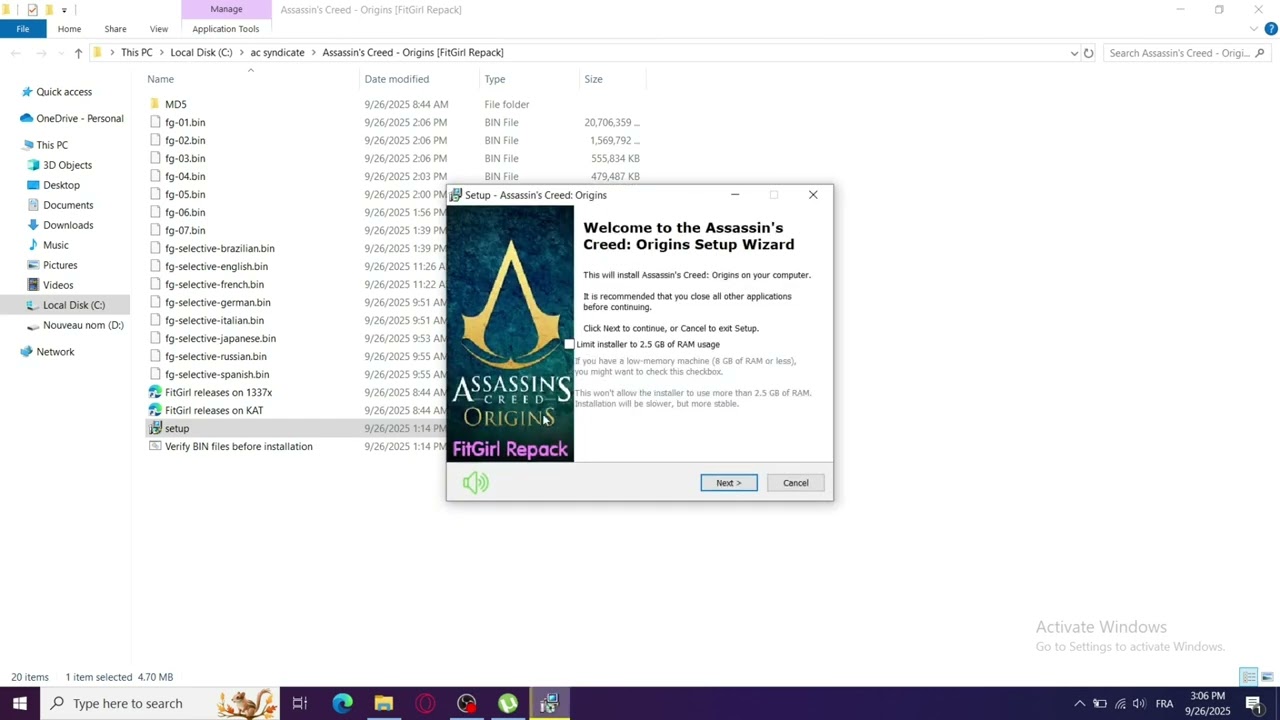
Task: Select the fg-03.bin file
Action: coord(185,158)
